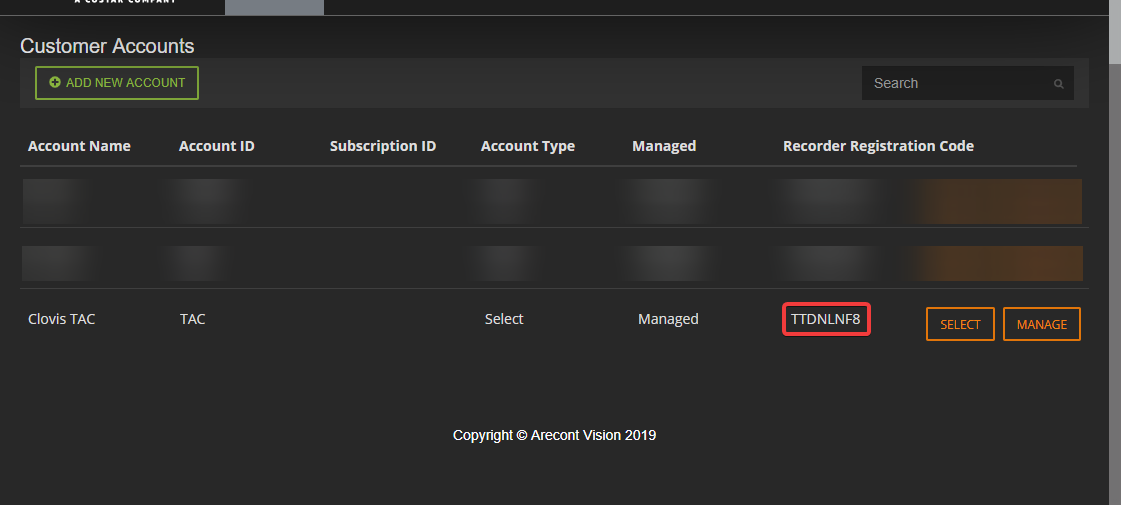This screenshot has width=1121, height=505.
Task: Click the ADD NEW ACCOUNT button
Action: (117, 83)
